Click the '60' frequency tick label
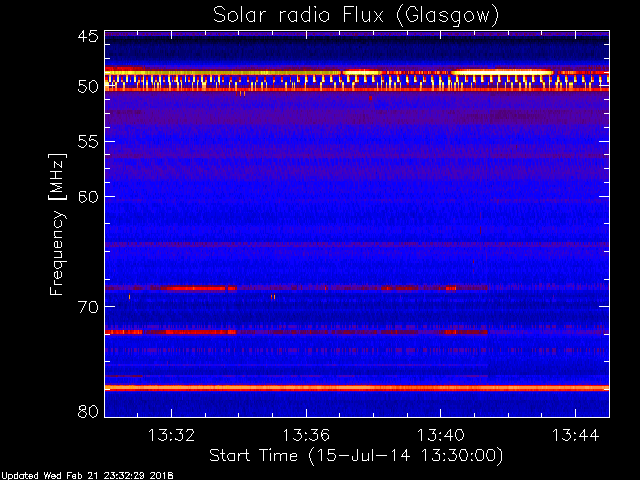The width and height of the screenshot is (640, 480). [x=88, y=197]
